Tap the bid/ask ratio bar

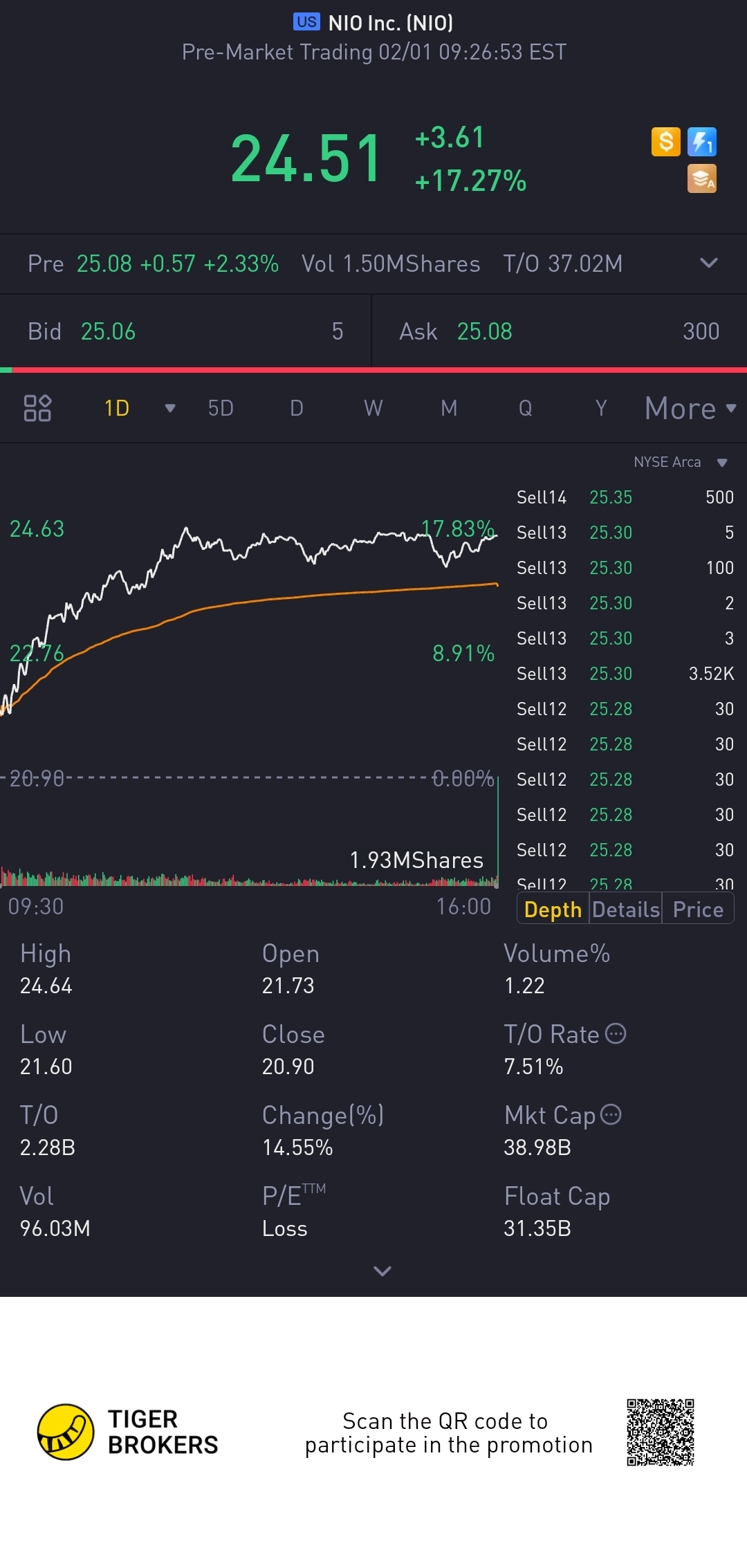[373, 370]
